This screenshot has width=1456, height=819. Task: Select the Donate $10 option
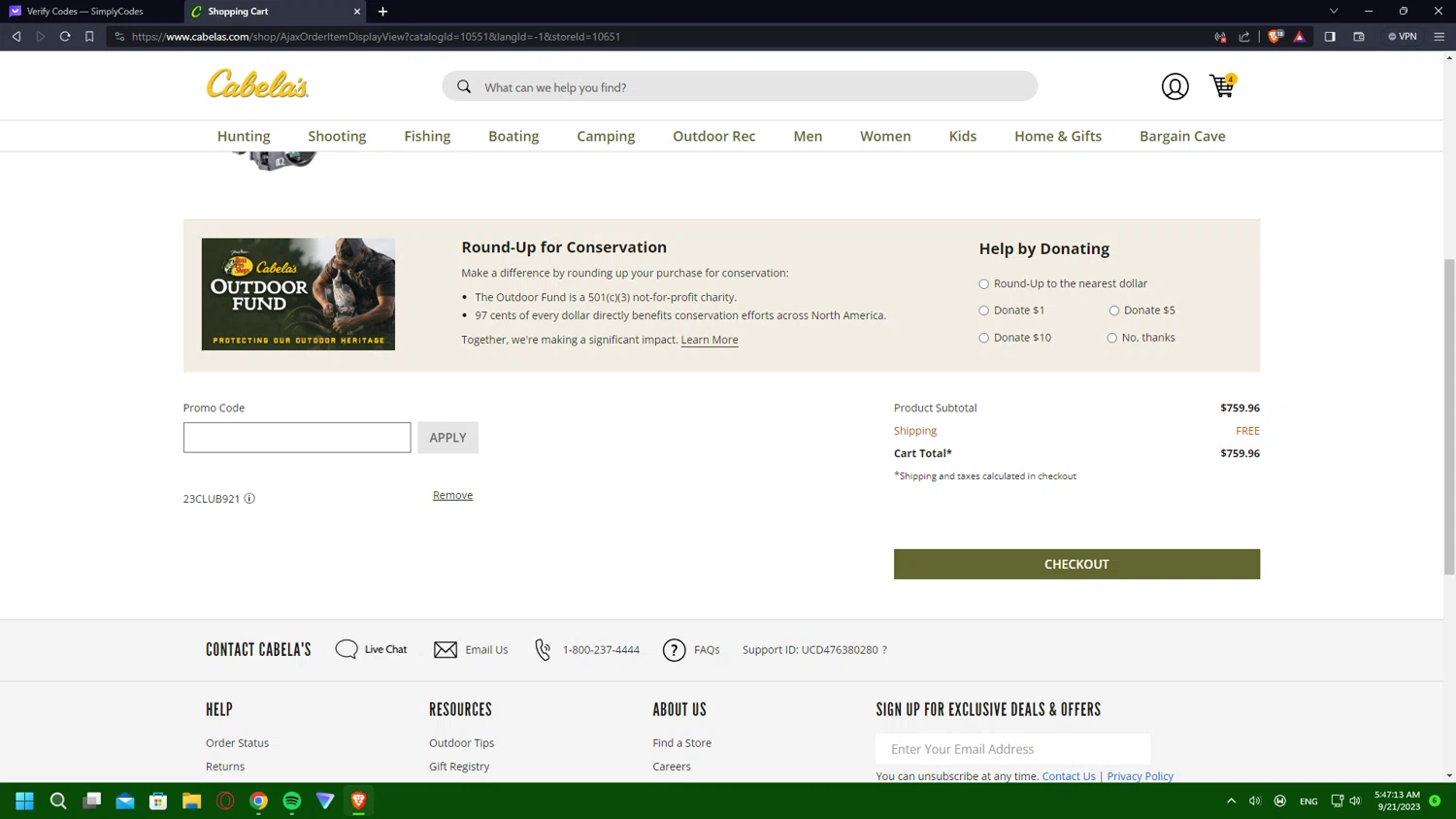[x=983, y=338]
